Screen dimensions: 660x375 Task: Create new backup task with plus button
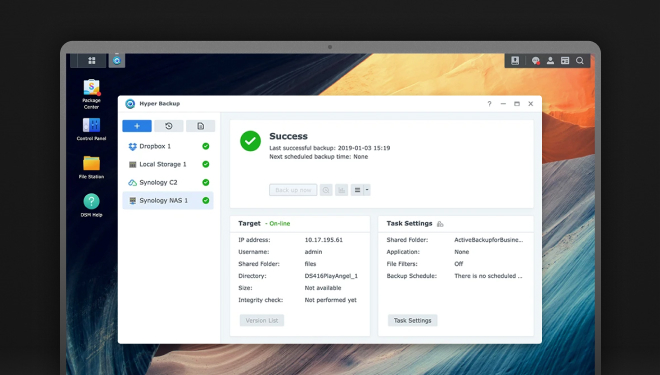tap(137, 126)
